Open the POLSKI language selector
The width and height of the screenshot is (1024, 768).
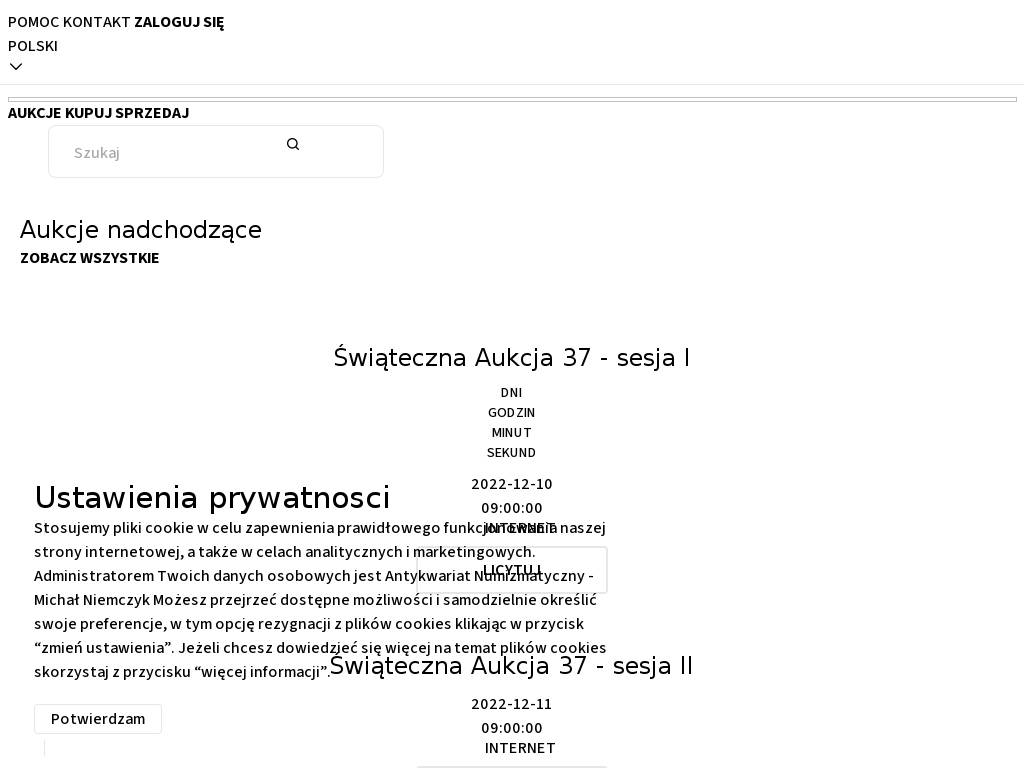(33, 46)
